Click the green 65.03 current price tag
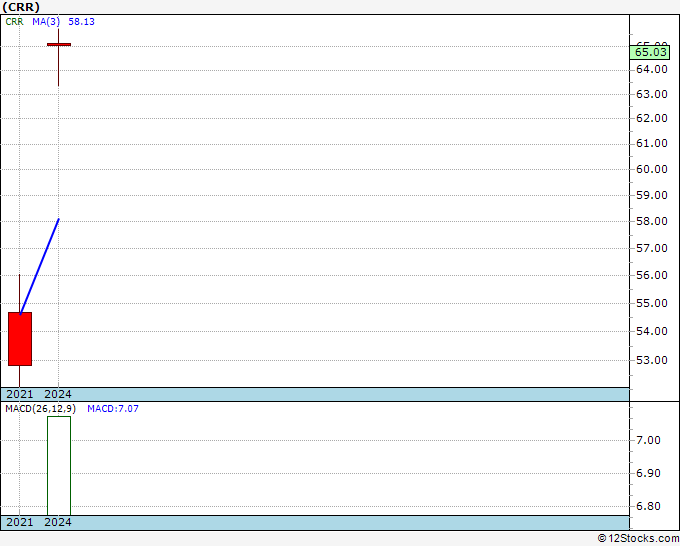 650,52
